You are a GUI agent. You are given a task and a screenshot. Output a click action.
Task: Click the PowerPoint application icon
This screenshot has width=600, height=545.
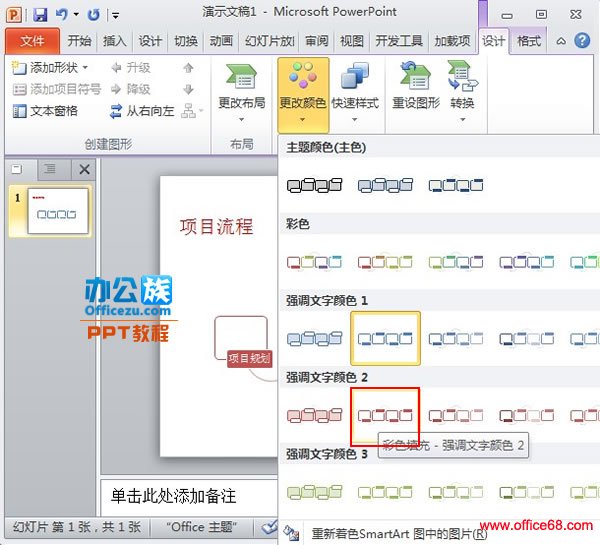coord(14,15)
